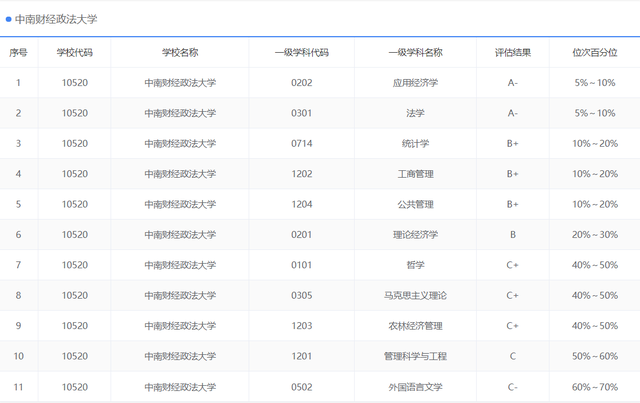Click the 法学 subject cell
The image size is (640, 403).
(416, 113)
